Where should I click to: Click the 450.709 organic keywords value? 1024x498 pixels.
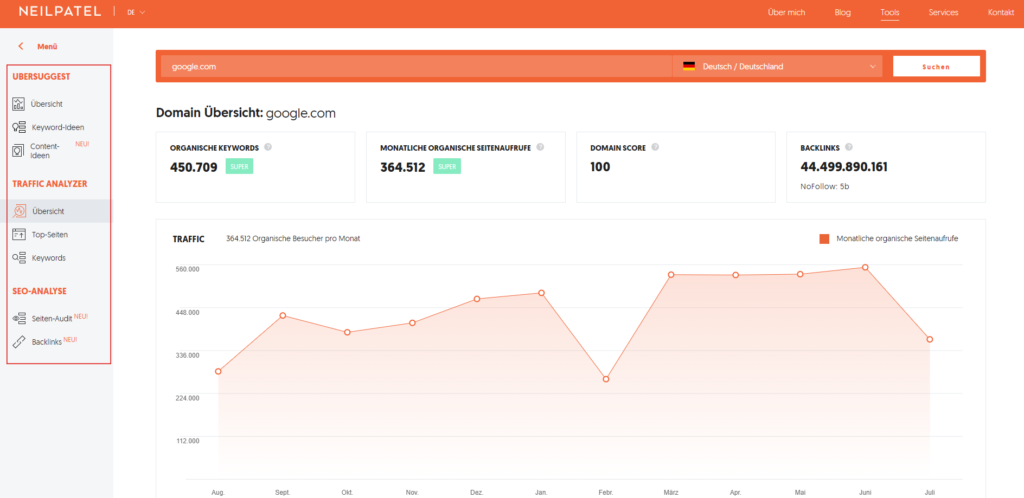[x=195, y=167]
